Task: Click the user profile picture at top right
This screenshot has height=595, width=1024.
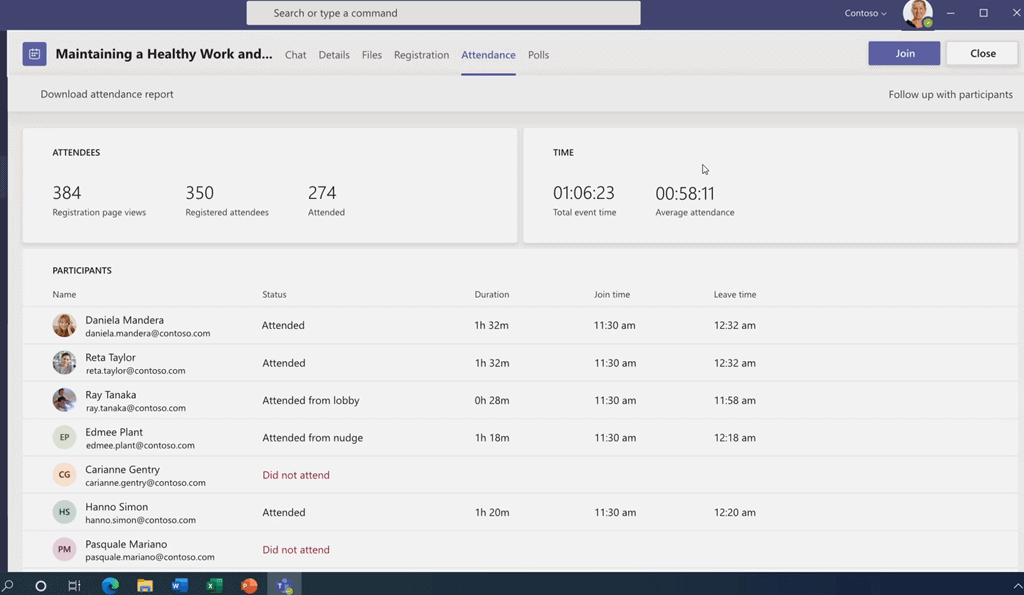Action: click(x=917, y=14)
